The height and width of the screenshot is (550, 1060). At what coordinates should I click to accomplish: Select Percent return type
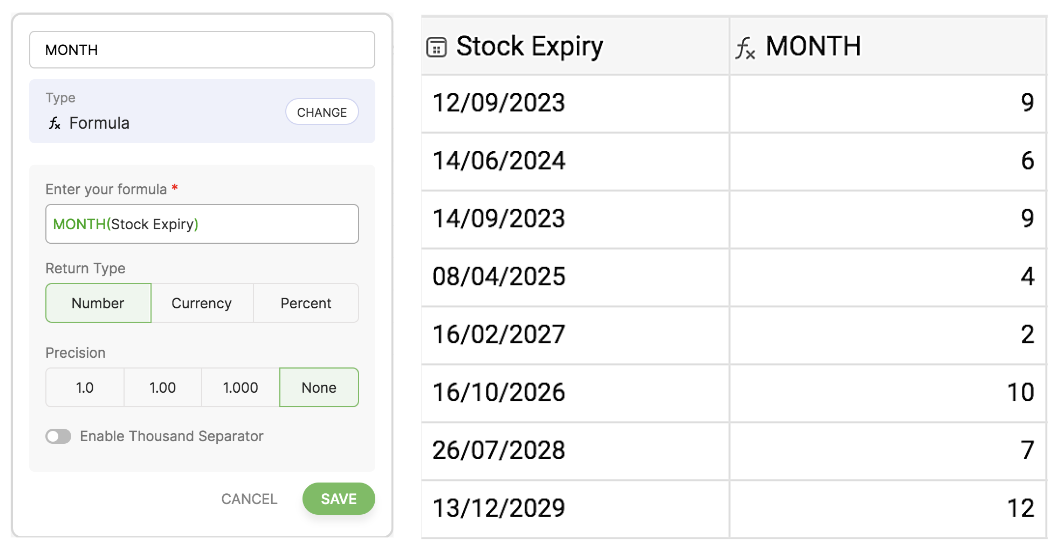[x=306, y=303]
